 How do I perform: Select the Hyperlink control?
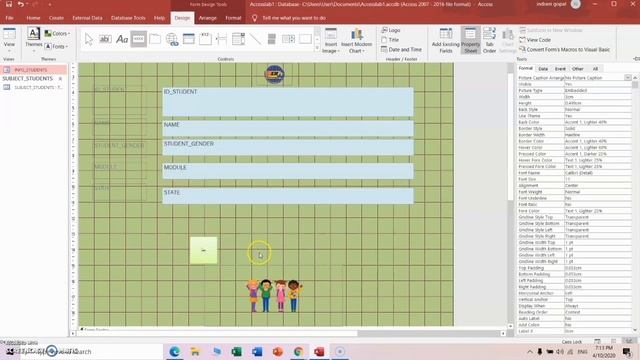click(x=172, y=39)
